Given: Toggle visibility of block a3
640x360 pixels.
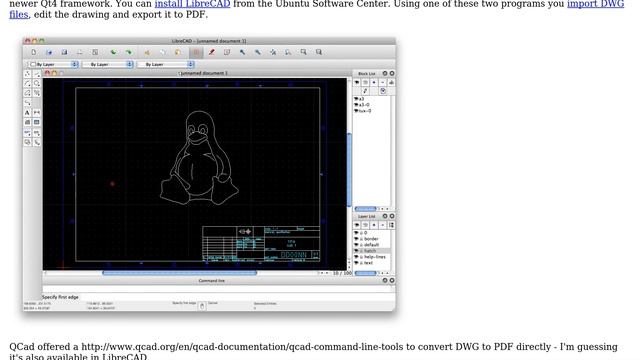Looking at the screenshot, I should (x=356, y=99).
